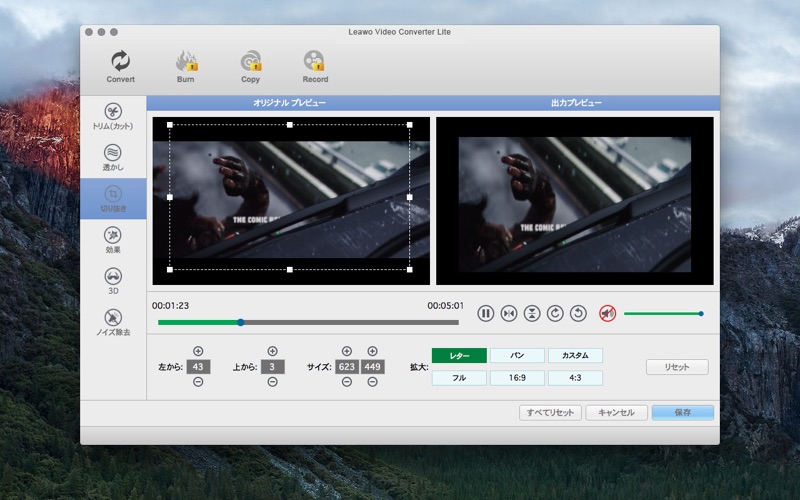Click the top-center crop handle

click(290, 124)
